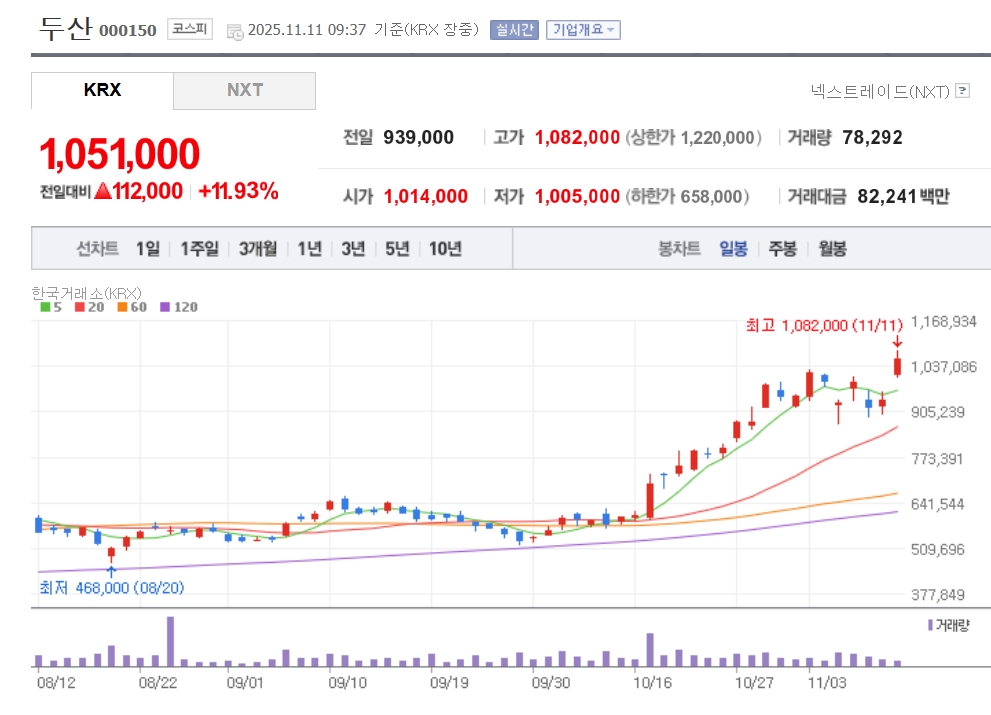The image size is (991, 715).
Task: Click the purple 거래량 volume legend icon
Action: click(x=930, y=625)
